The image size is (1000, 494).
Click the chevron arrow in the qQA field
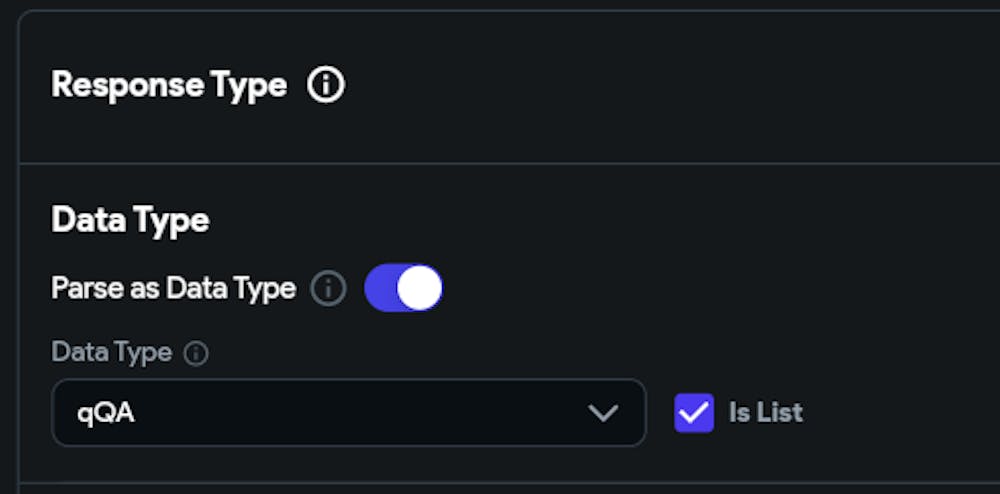click(603, 412)
